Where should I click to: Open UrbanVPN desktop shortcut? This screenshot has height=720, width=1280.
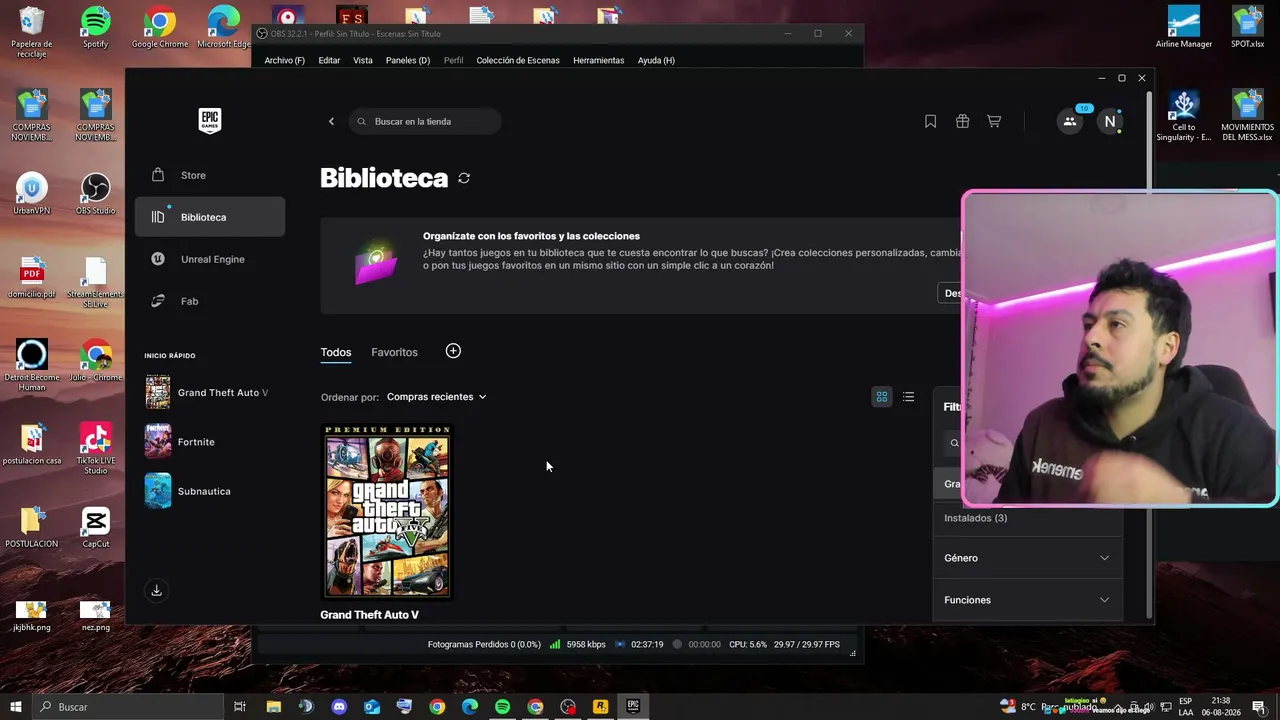pyautogui.click(x=32, y=194)
